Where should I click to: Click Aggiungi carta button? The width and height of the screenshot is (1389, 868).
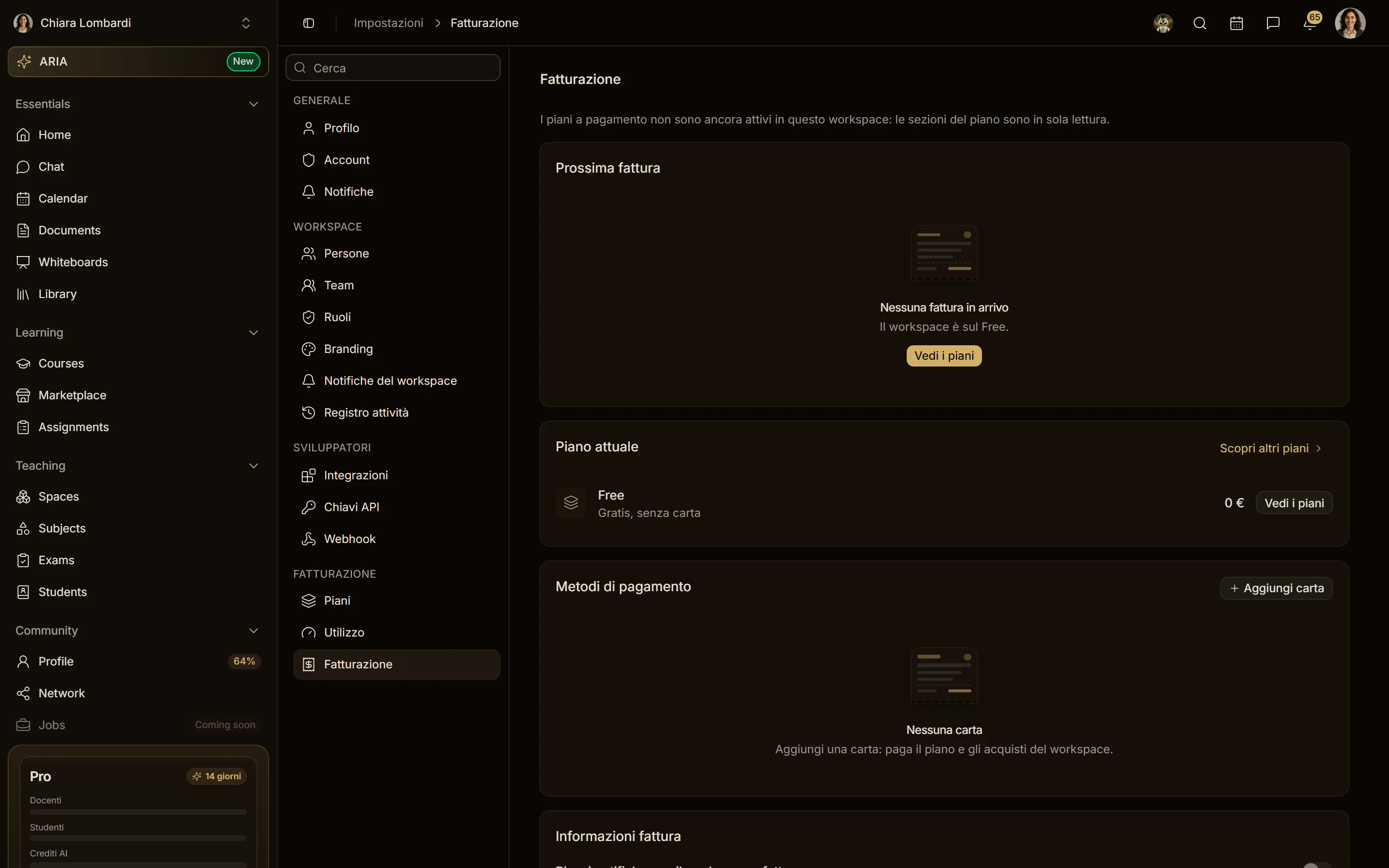[x=1276, y=588]
